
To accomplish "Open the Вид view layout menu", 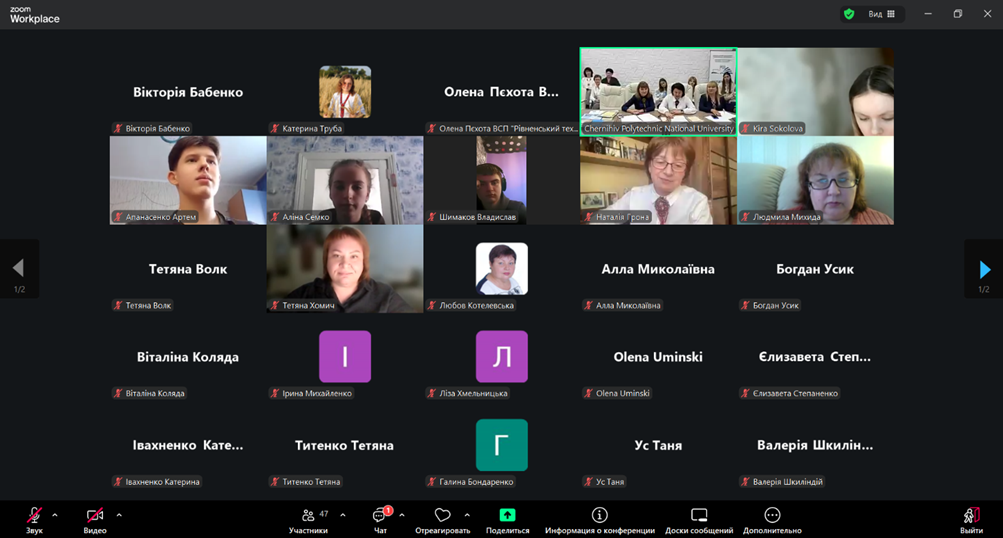I will coord(881,14).
